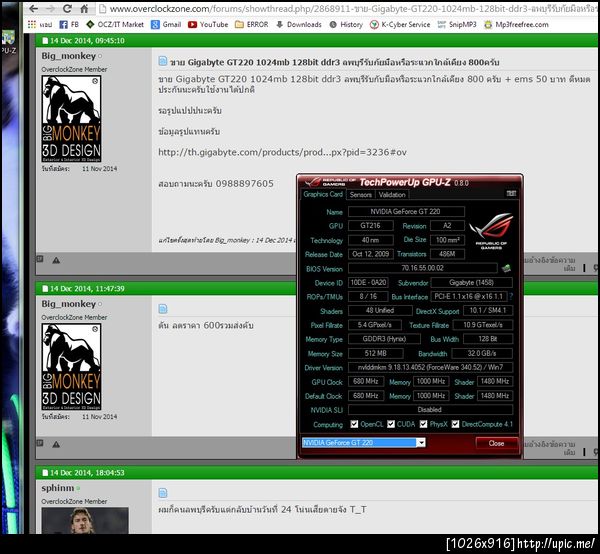Click the document icon in sphinm's post

pyautogui.click(x=163, y=493)
